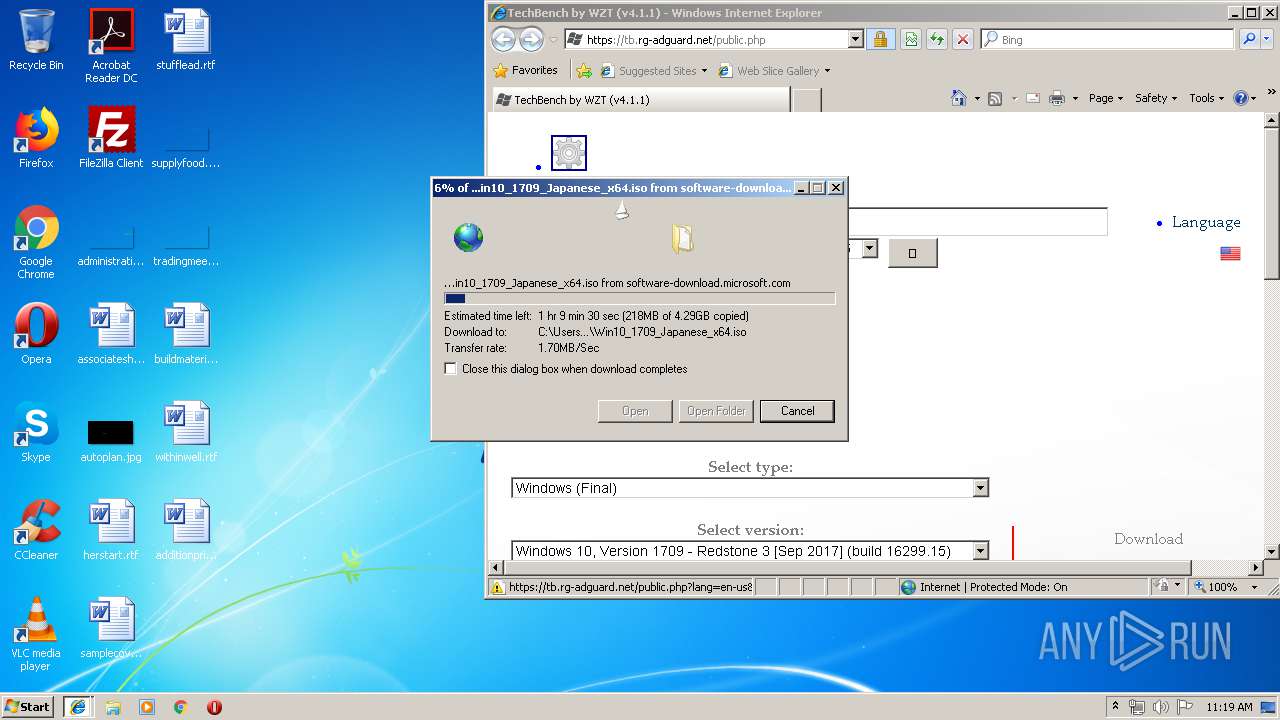1280x720 pixels.
Task: Click the Windows Explorer folder taskbar icon
Action: tap(113, 707)
